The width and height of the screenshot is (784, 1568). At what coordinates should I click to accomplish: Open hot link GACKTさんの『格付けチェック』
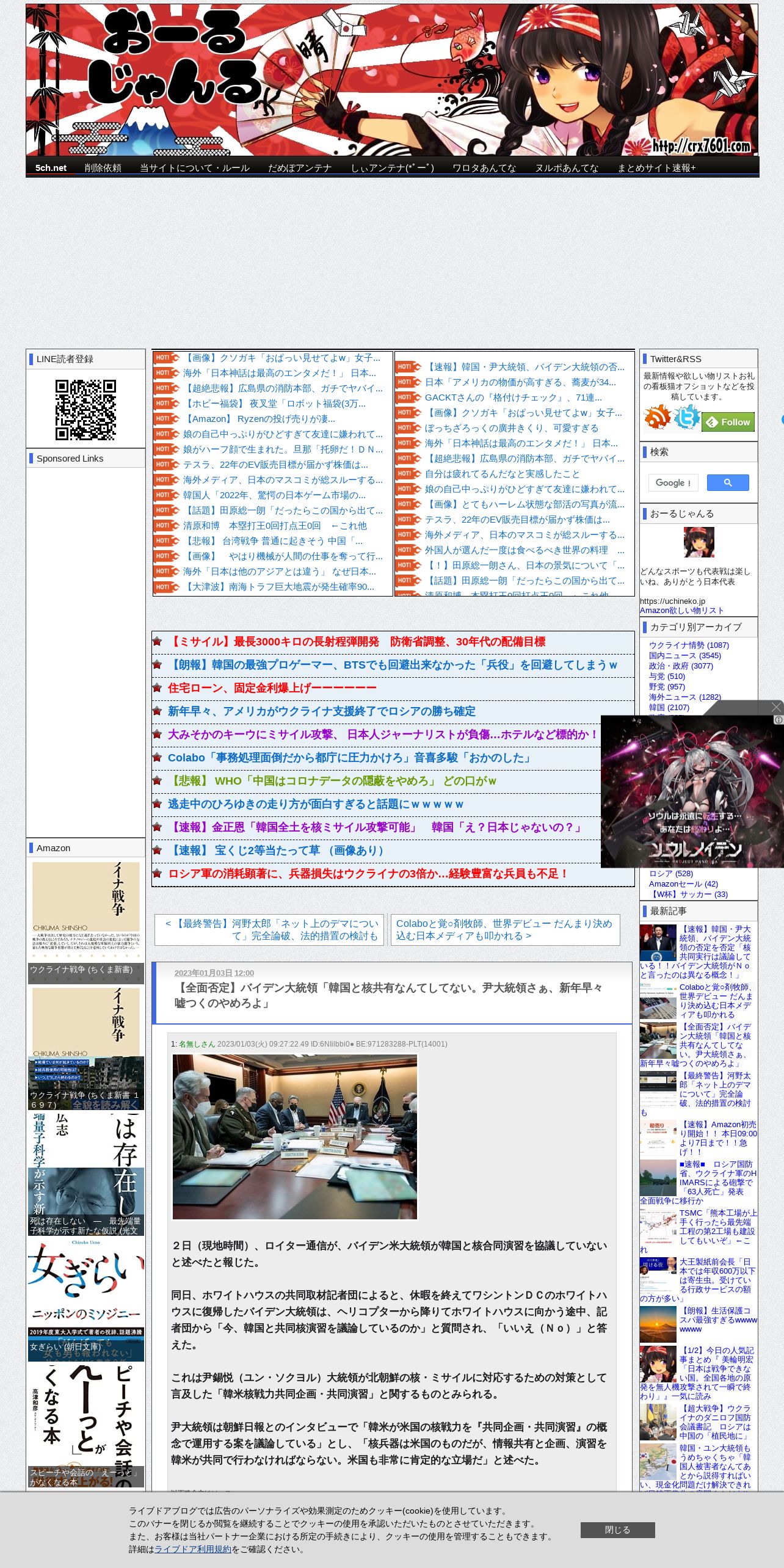click(513, 397)
